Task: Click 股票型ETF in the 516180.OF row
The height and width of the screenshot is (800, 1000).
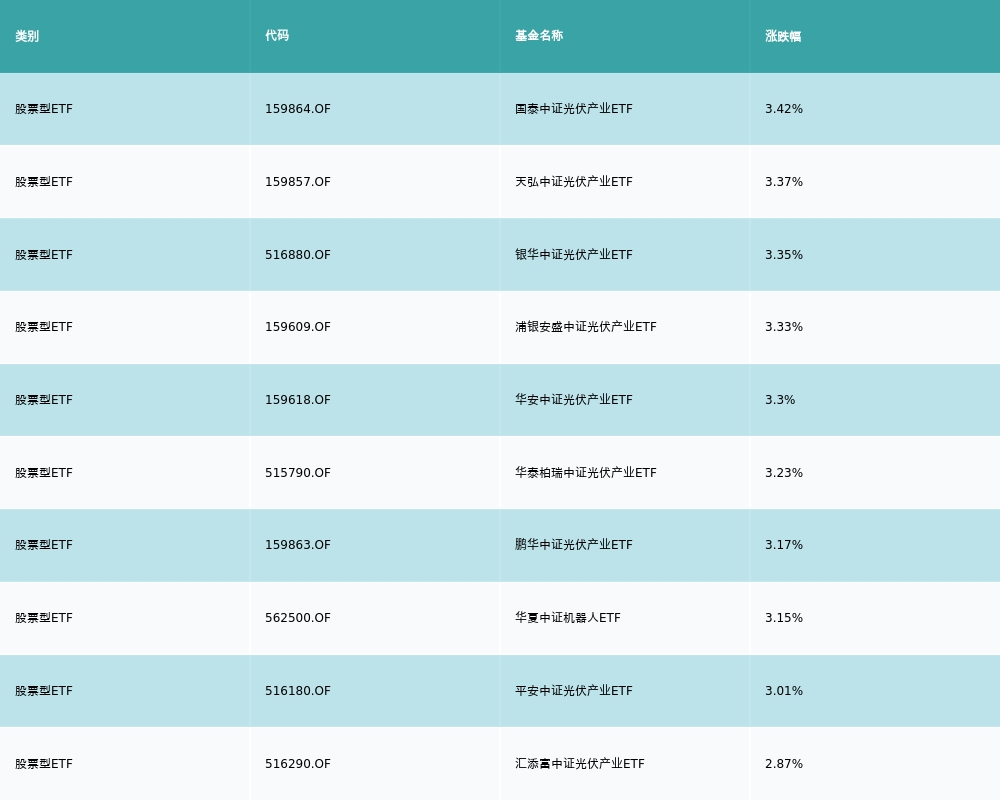Action: point(44,691)
